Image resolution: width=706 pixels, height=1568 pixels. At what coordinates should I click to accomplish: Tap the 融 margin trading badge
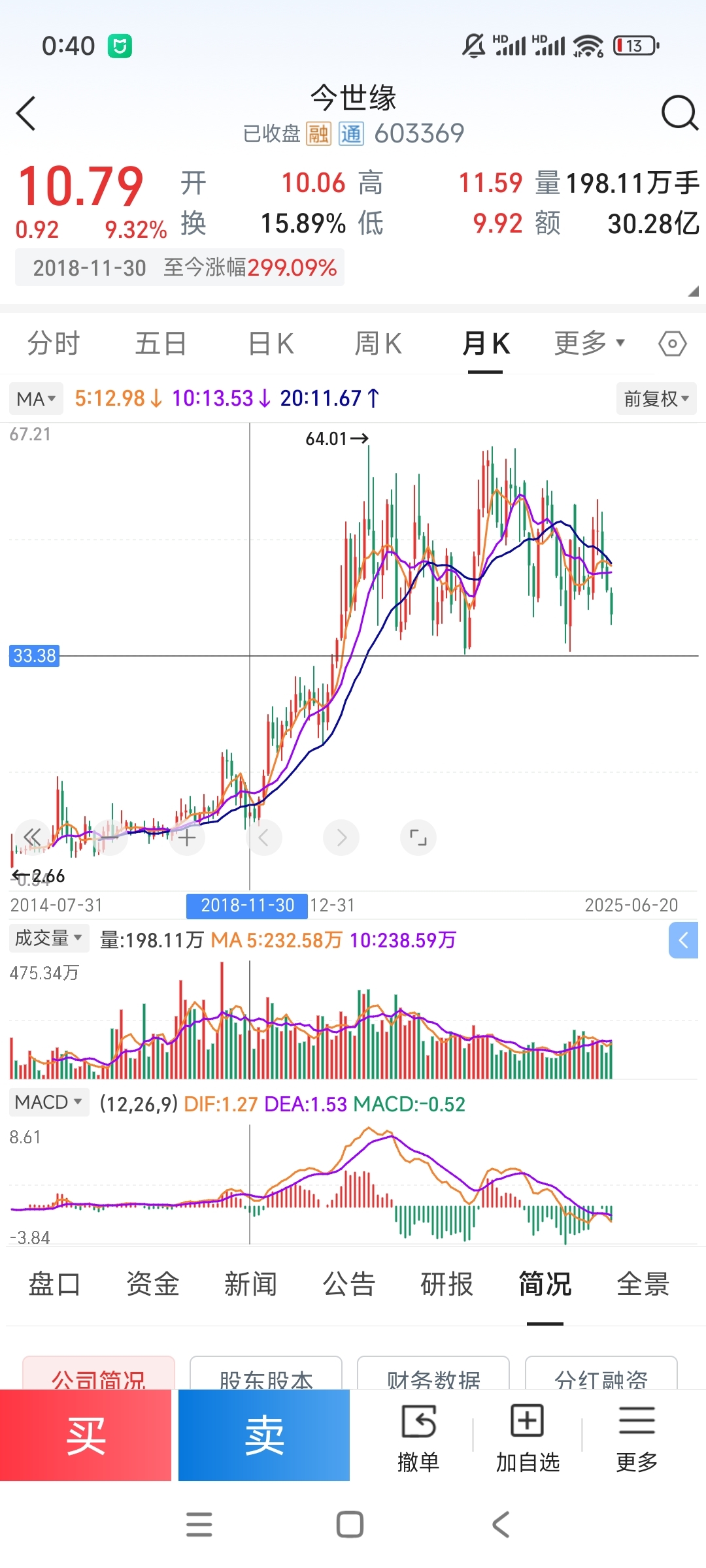319,134
